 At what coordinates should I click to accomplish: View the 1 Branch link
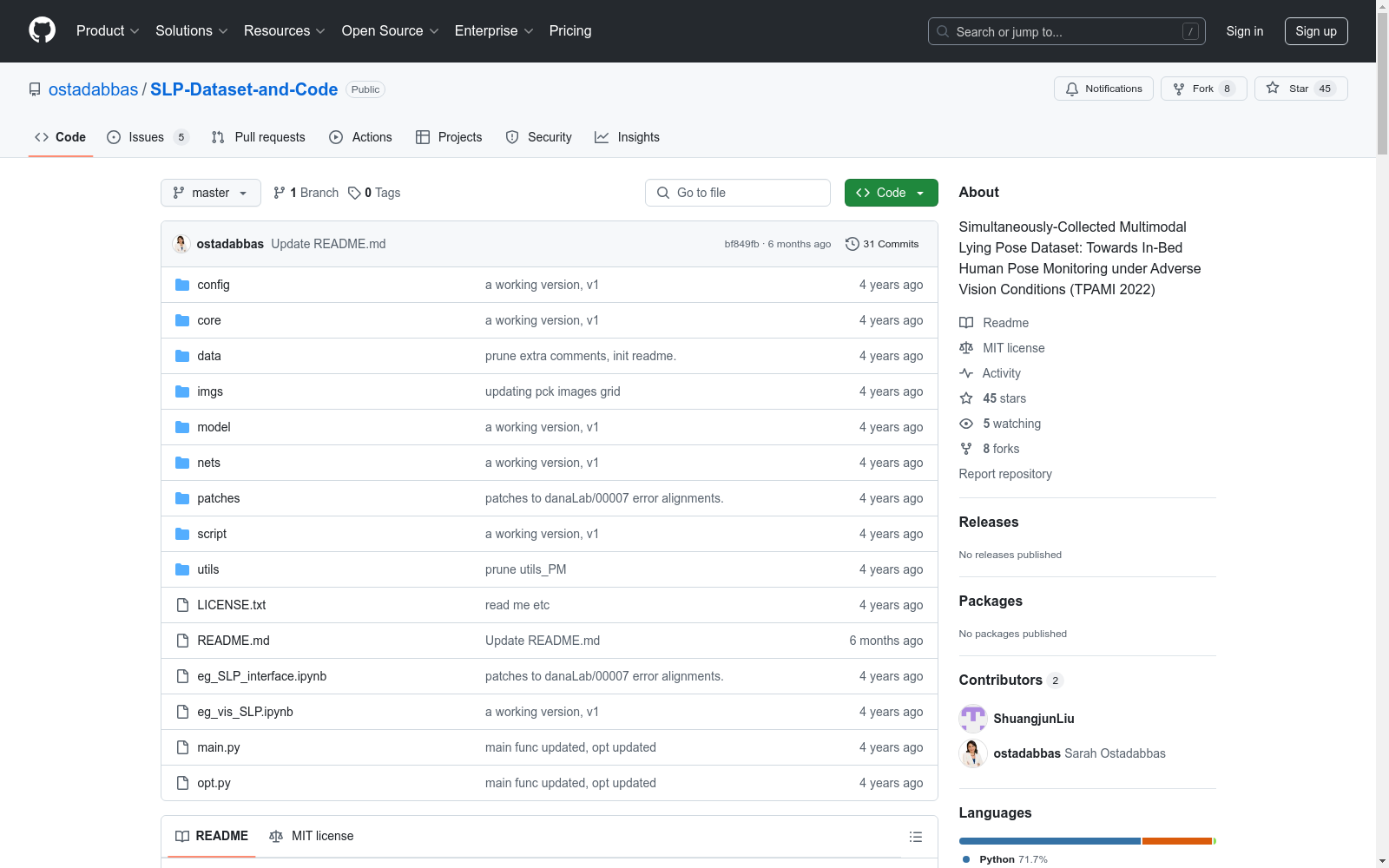pos(306,193)
